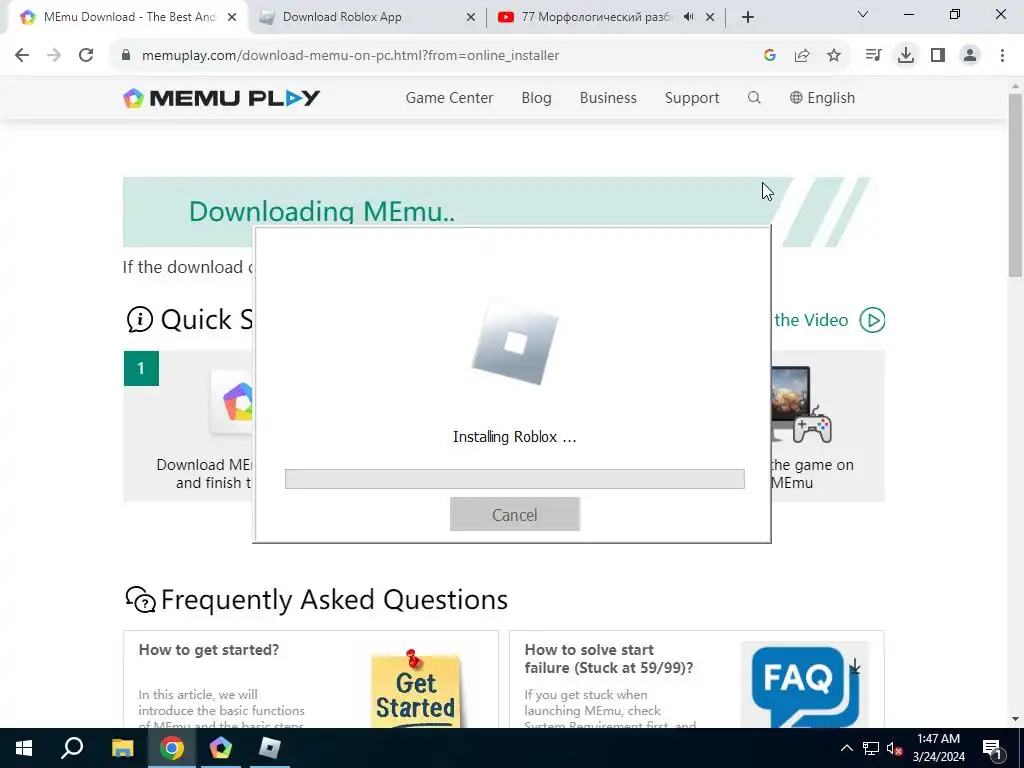Open the site search magnifier icon

pos(754,98)
